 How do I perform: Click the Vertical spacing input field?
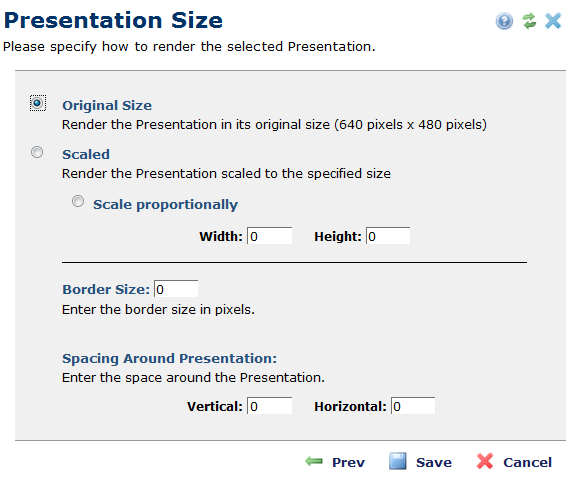(x=270, y=406)
